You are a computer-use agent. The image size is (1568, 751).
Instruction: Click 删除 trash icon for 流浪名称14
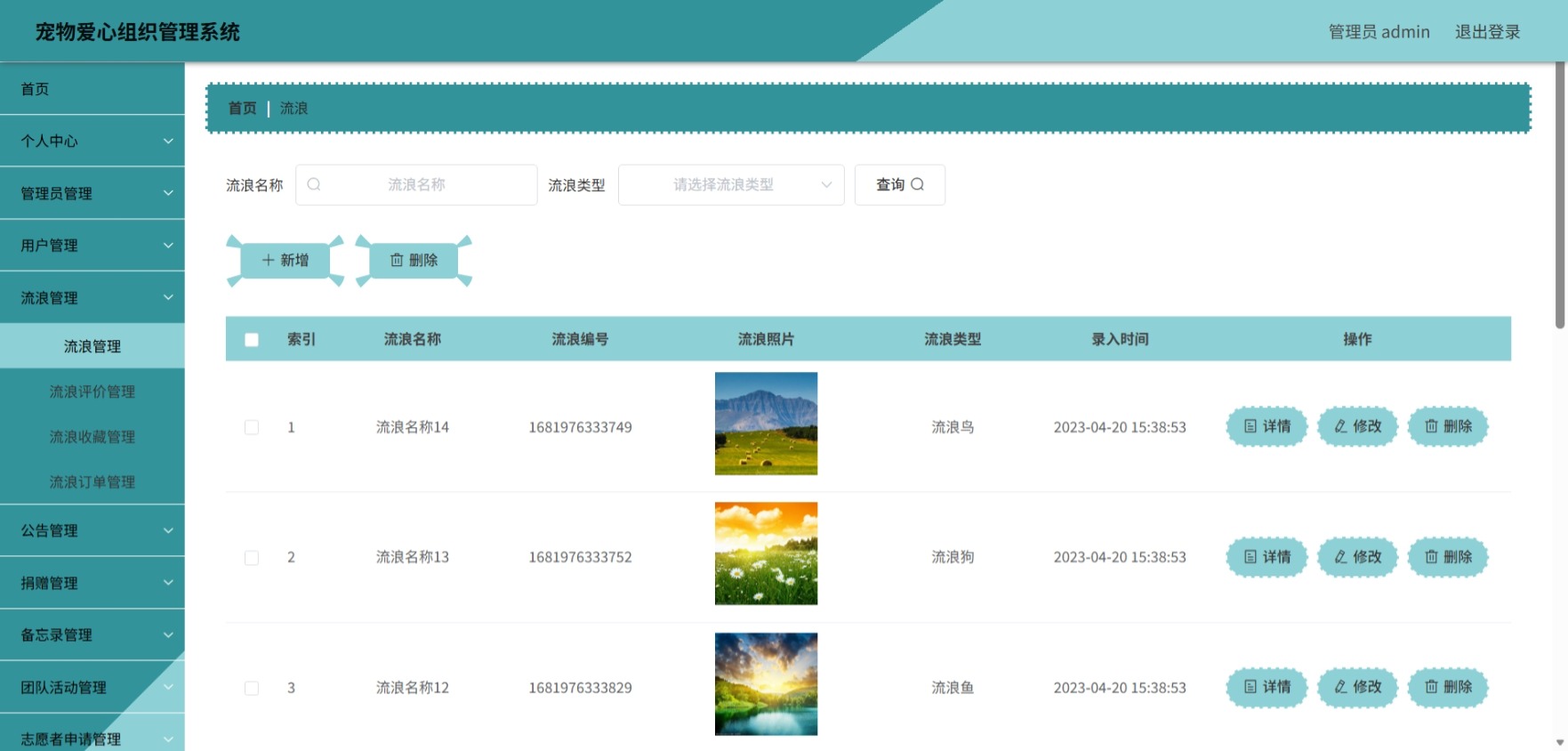1431,426
